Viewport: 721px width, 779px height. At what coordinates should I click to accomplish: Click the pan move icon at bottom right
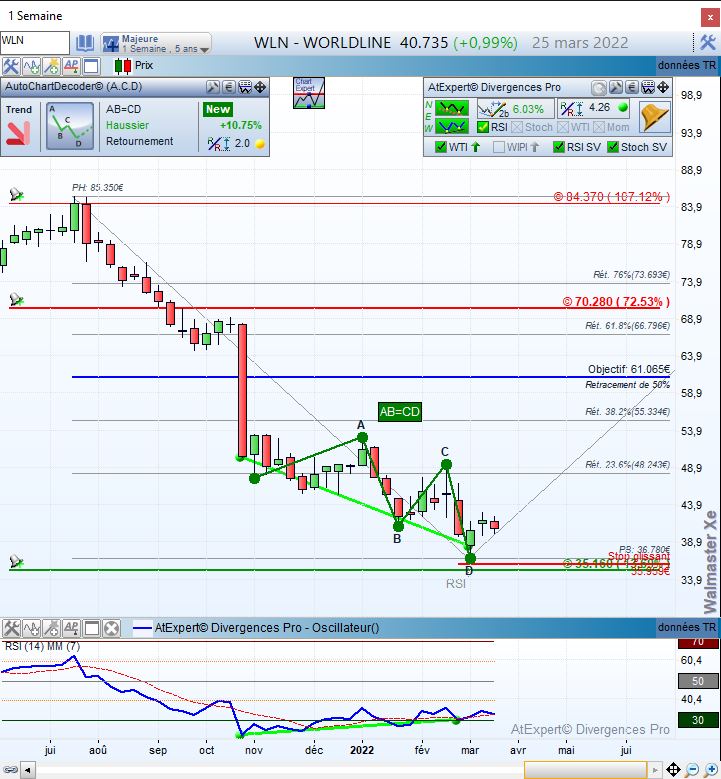(673, 770)
